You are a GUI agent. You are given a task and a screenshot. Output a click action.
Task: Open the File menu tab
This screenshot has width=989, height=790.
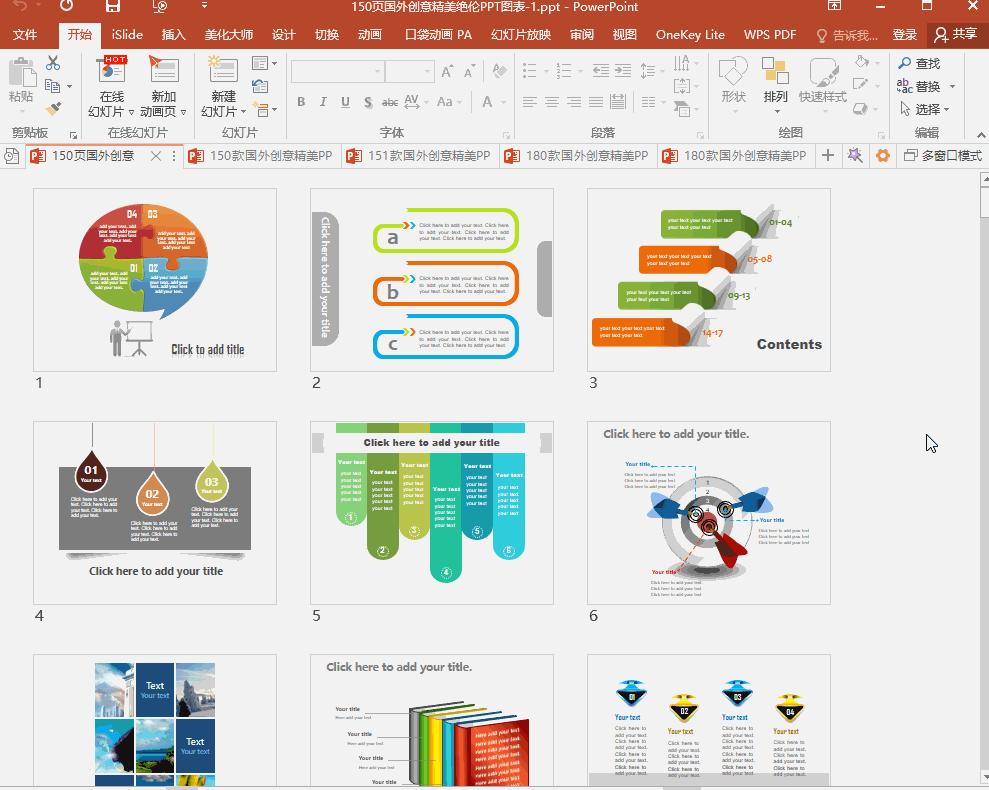25,35
